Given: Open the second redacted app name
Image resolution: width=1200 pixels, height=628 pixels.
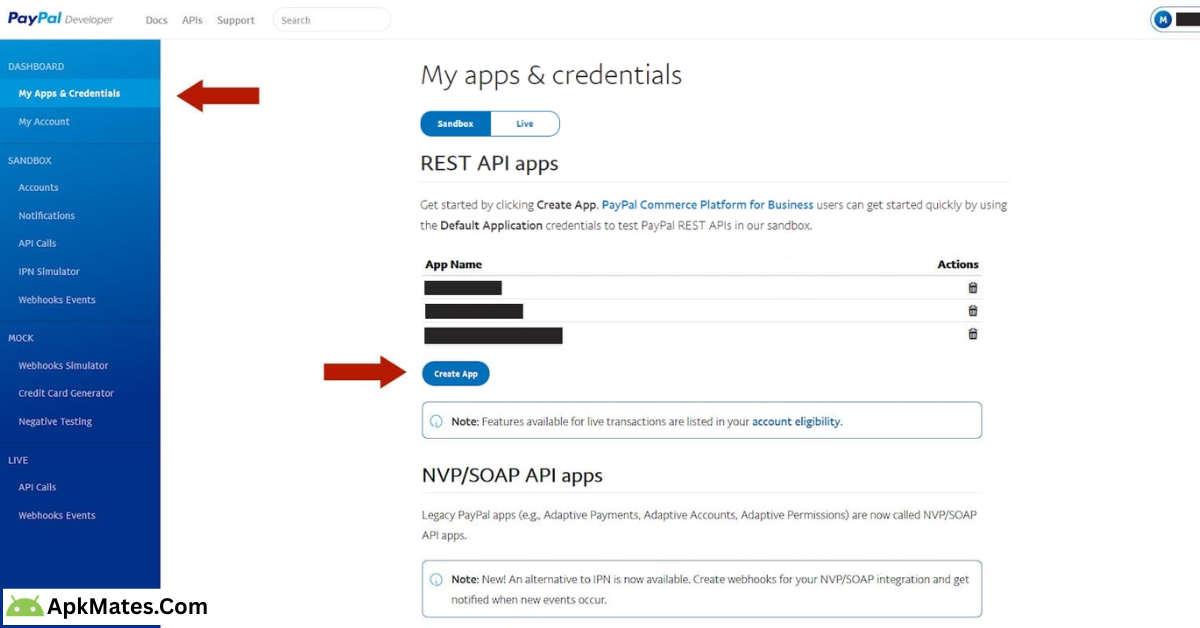Looking at the screenshot, I should click(473, 311).
